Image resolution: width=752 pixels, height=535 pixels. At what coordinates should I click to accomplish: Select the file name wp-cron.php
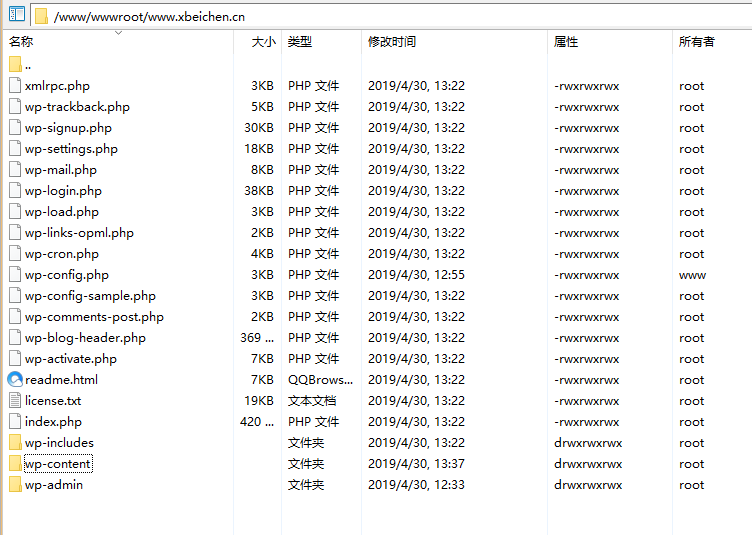tap(62, 254)
